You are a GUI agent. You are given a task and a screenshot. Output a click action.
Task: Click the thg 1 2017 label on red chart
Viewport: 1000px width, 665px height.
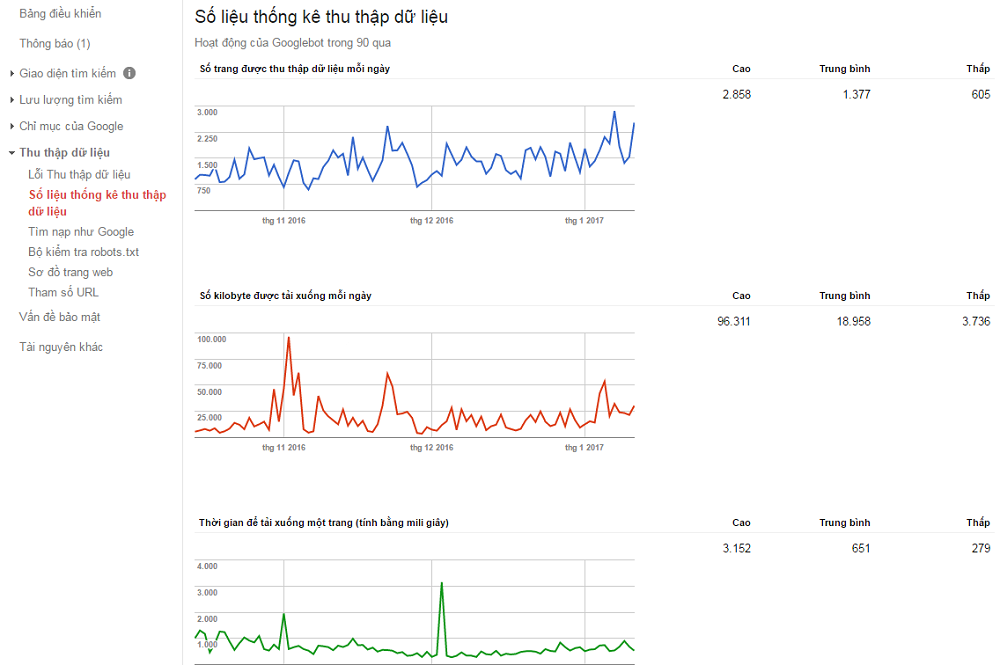[x=585, y=447]
